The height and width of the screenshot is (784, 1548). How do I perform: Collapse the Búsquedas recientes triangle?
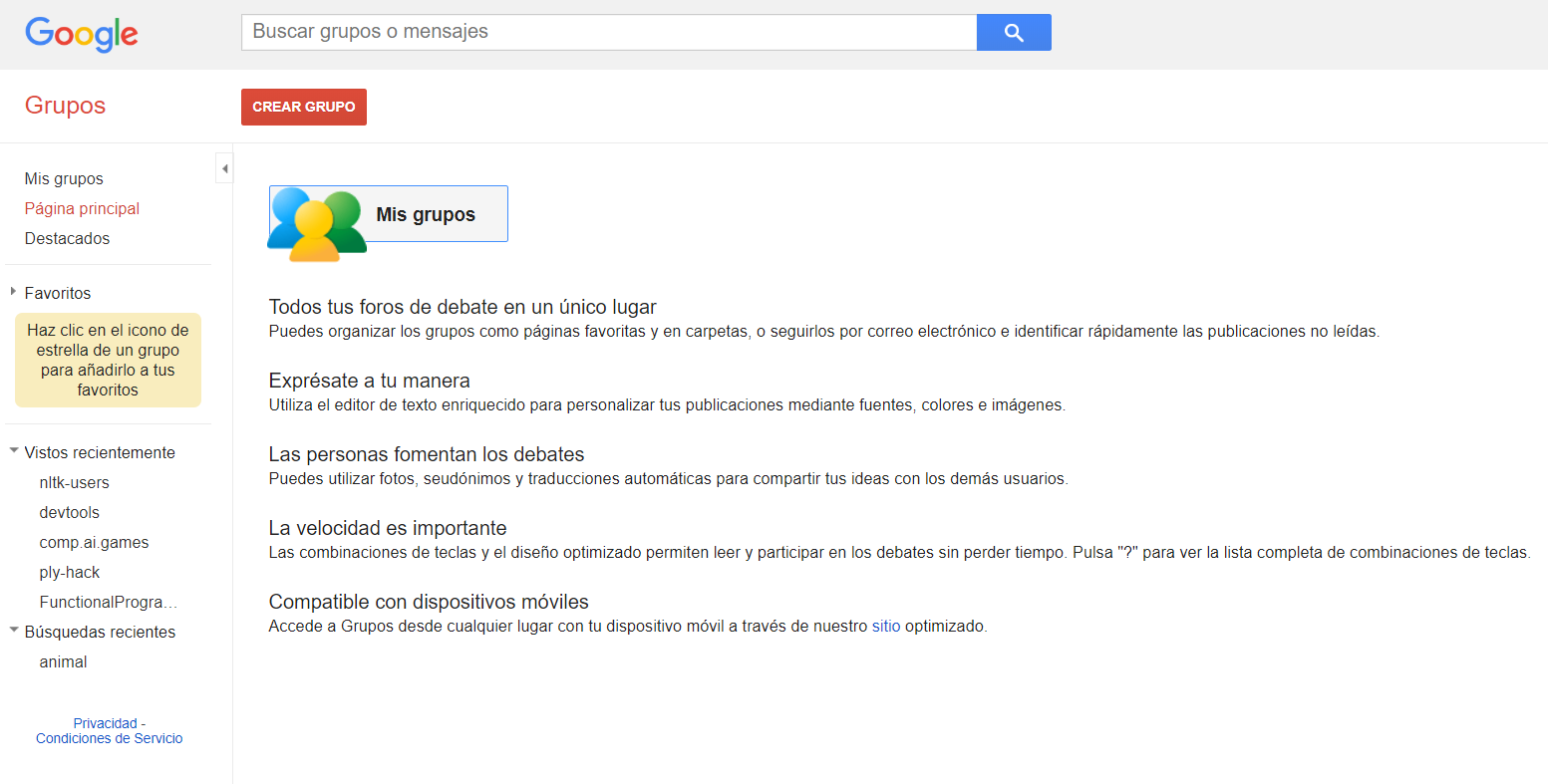click(x=14, y=631)
